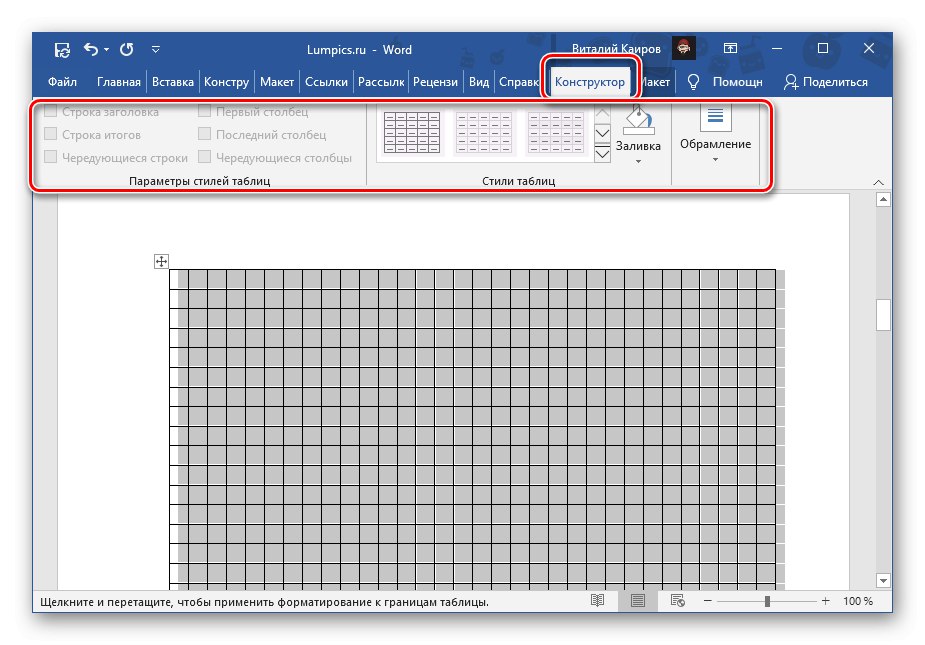Switch to Read Mode view icon
Viewport: 925px width, 645px height.
tap(598, 601)
